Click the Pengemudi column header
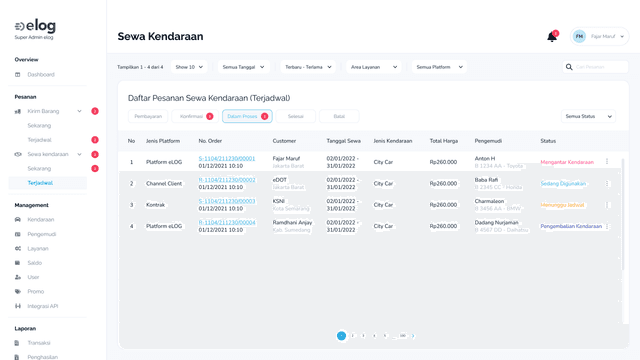Screen dimensions: 640x360 [488, 141]
